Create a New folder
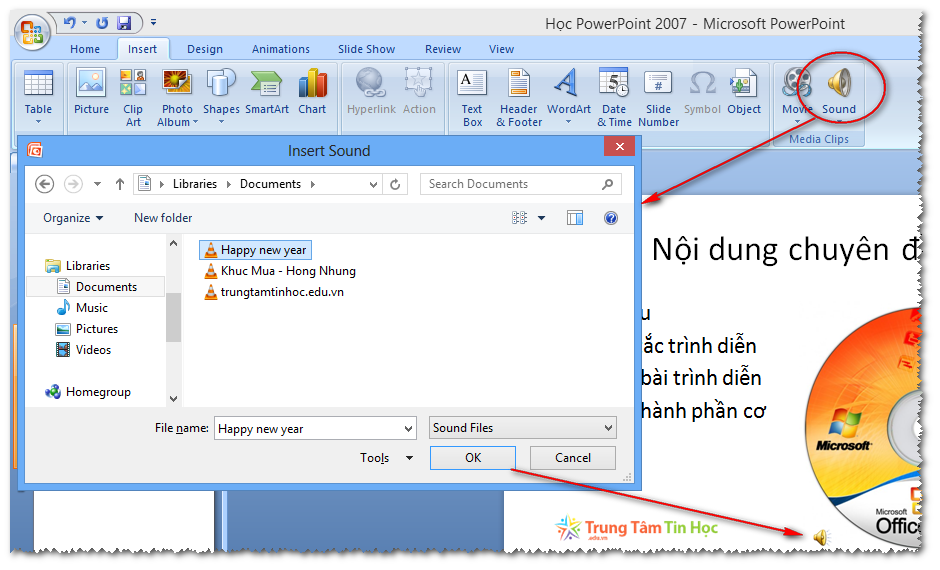Viewport: 940px width, 570px height. (x=163, y=218)
